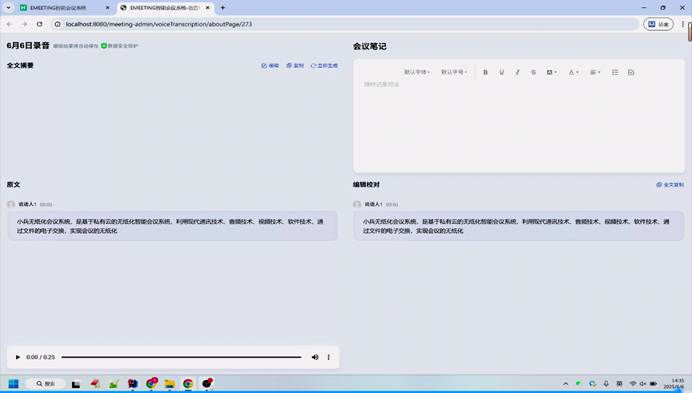
Task: Toggle underline formatting in notes toolbar
Action: click(501, 72)
